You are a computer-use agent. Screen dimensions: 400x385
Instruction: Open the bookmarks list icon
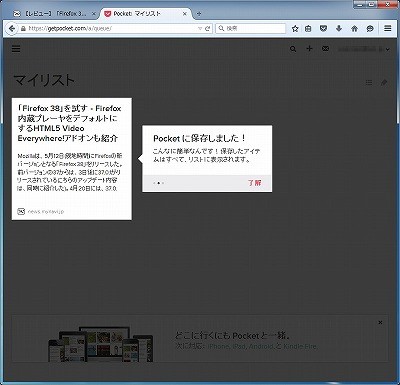pyautogui.click(x=308, y=29)
